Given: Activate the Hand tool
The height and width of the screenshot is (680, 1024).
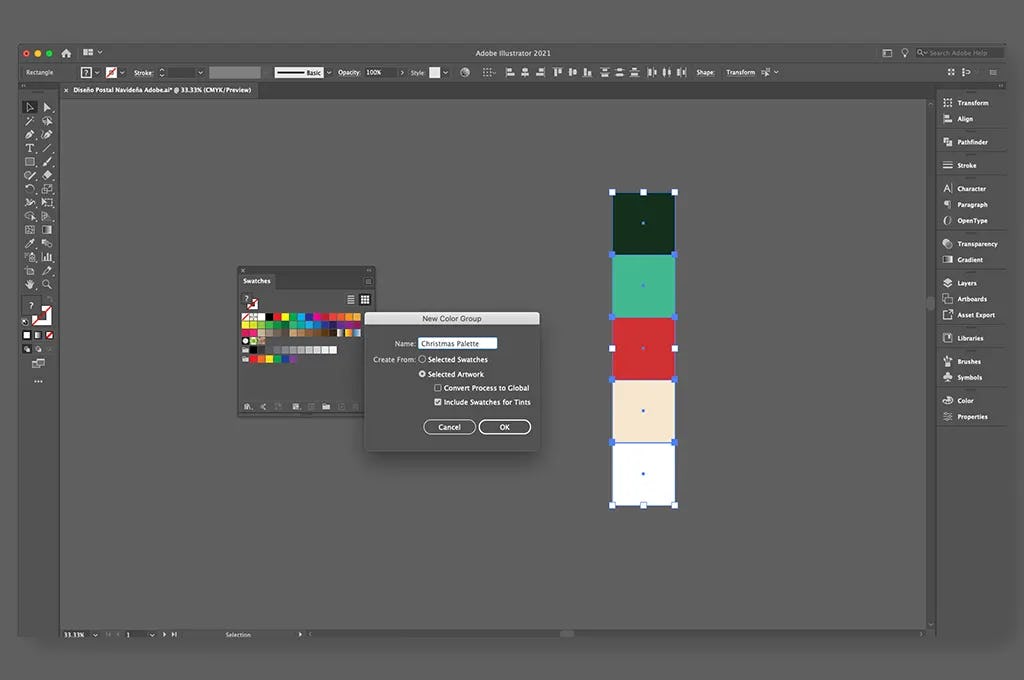Looking at the screenshot, I should pyautogui.click(x=31, y=282).
